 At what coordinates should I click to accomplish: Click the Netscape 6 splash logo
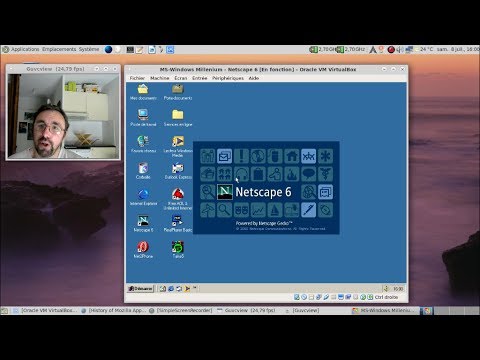[x=225, y=192]
